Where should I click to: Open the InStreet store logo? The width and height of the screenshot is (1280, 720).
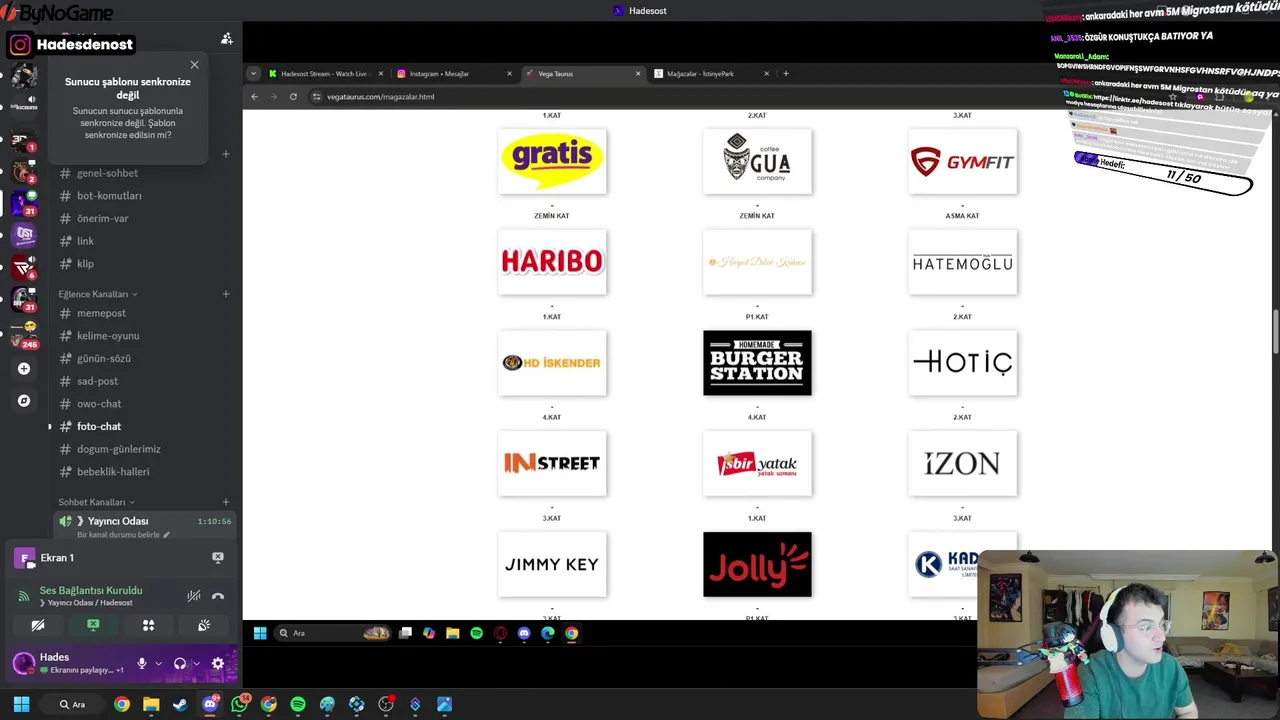pos(552,463)
